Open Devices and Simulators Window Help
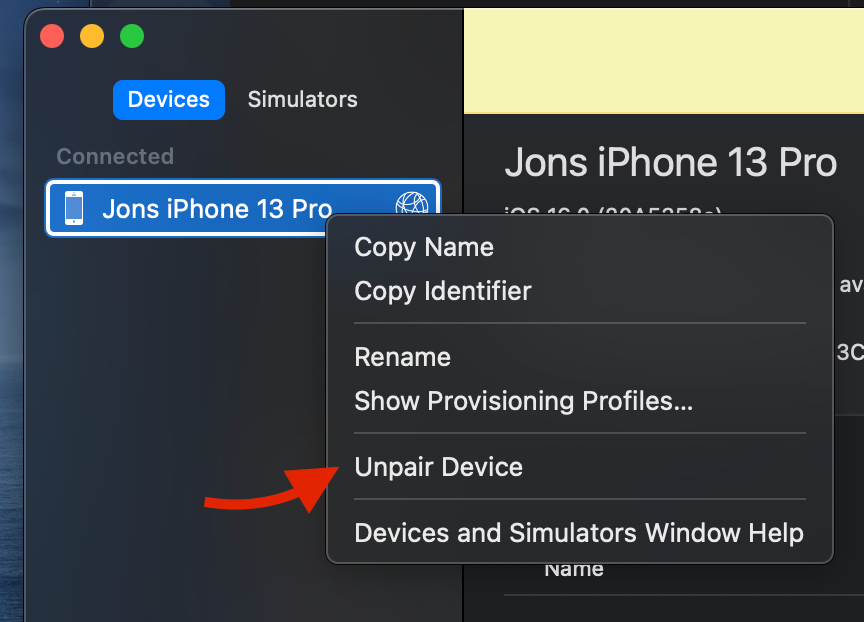The height and width of the screenshot is (622, 864). (578, 533)
